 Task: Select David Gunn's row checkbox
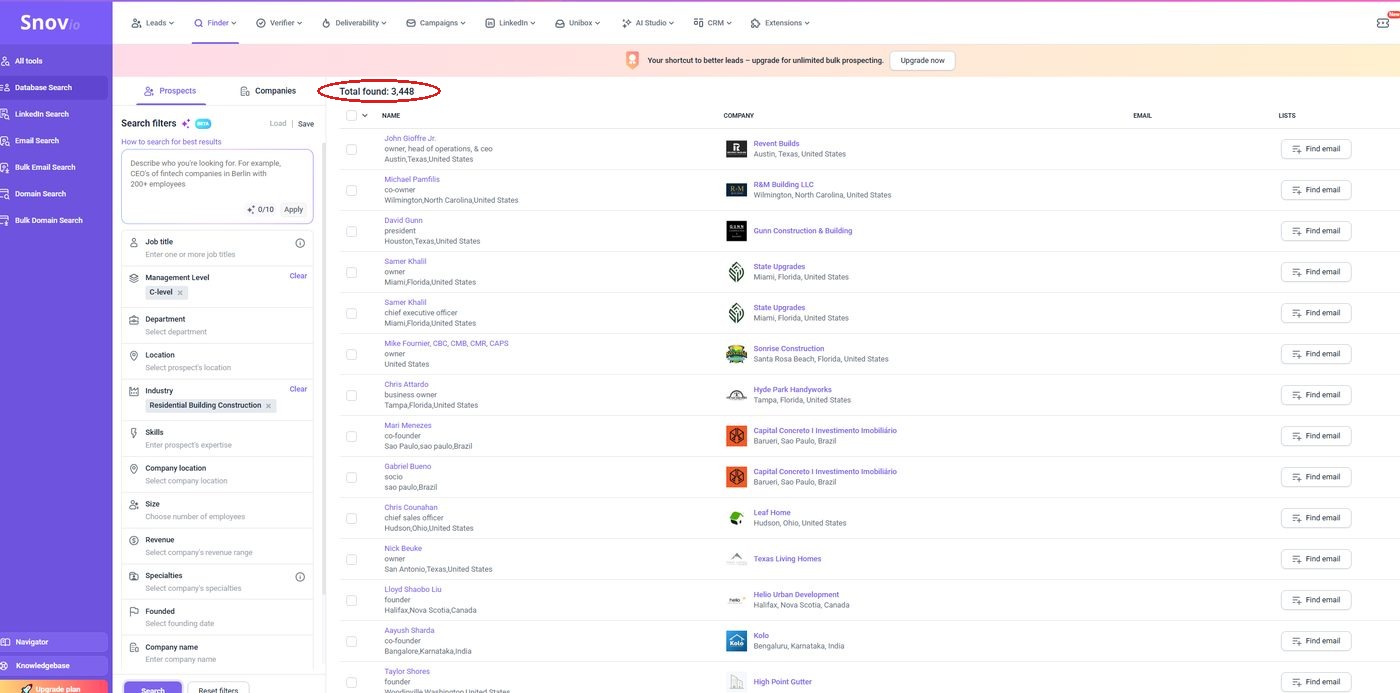pyautogui.click(x=351, y=231)
